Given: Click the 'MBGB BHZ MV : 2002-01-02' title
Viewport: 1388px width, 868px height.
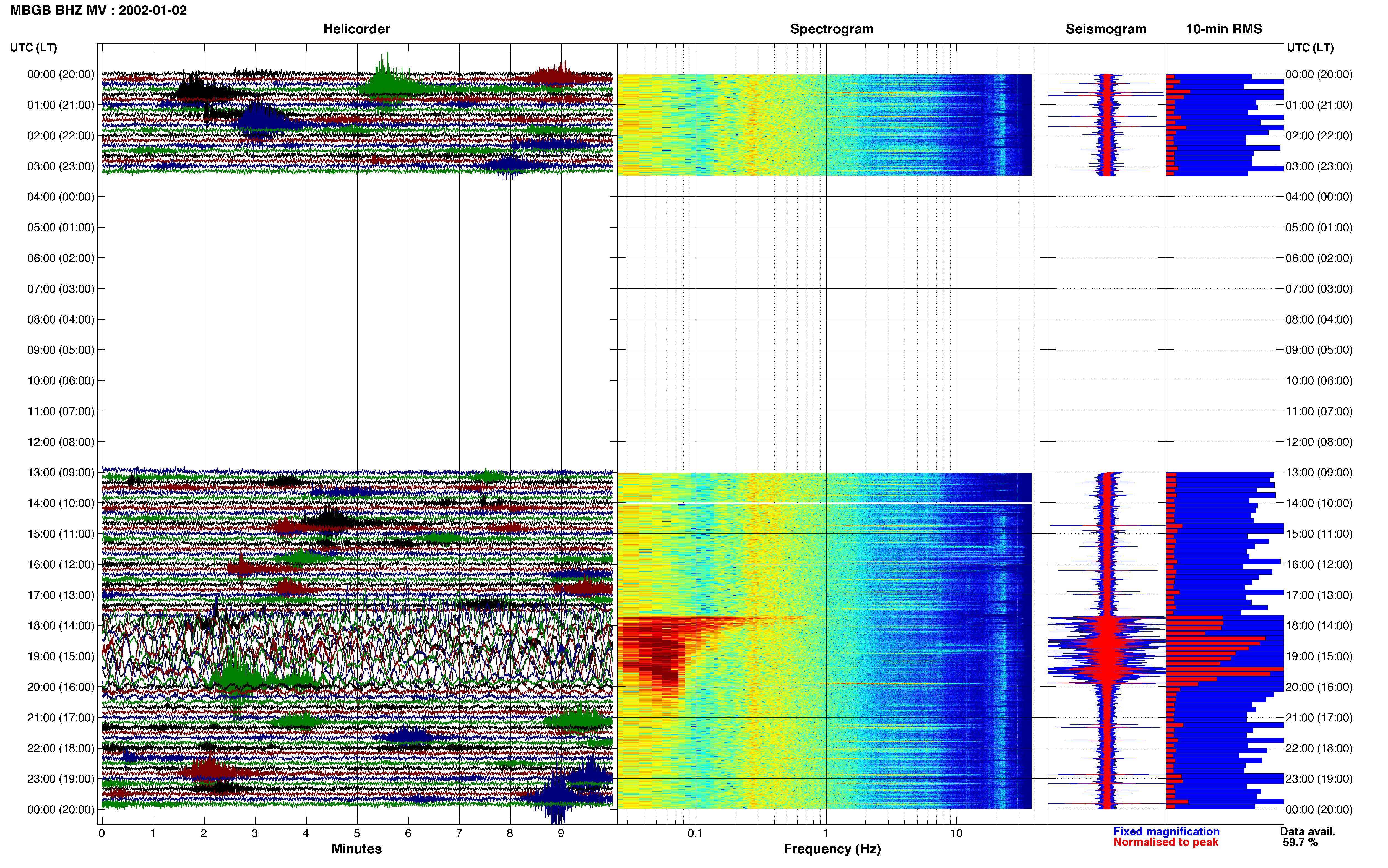Looking at the screenshot, I should pyautogui.click(x=98, y=10).
